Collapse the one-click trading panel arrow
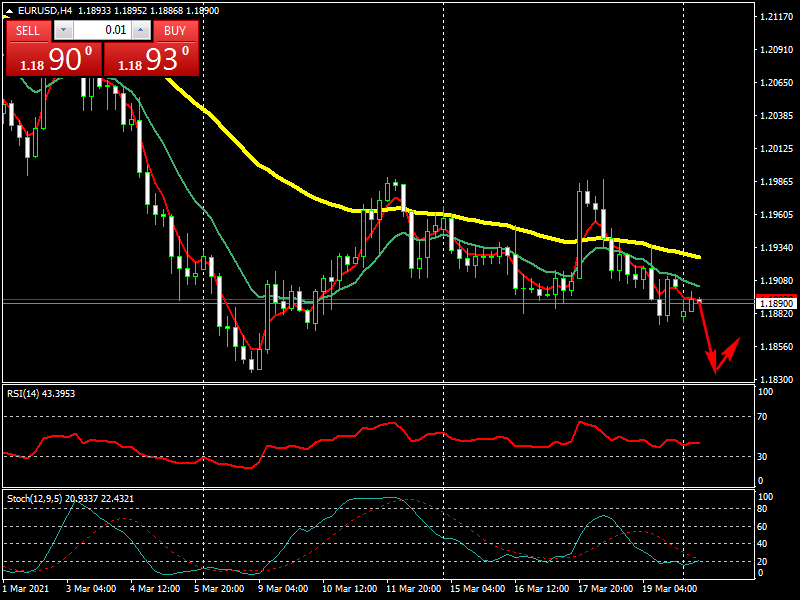 10,11
